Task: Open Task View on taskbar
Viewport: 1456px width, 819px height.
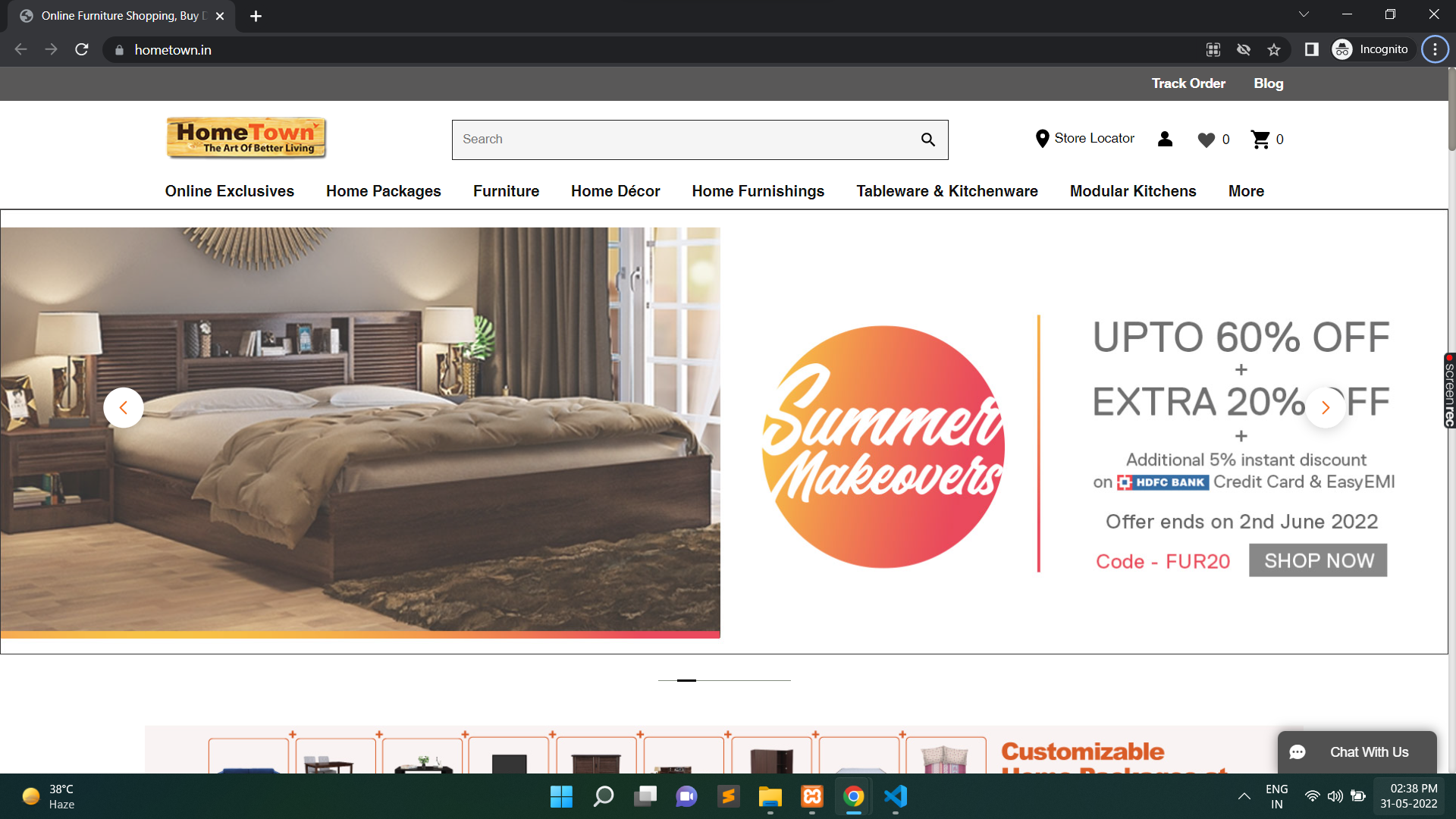Action: (645, 796)
